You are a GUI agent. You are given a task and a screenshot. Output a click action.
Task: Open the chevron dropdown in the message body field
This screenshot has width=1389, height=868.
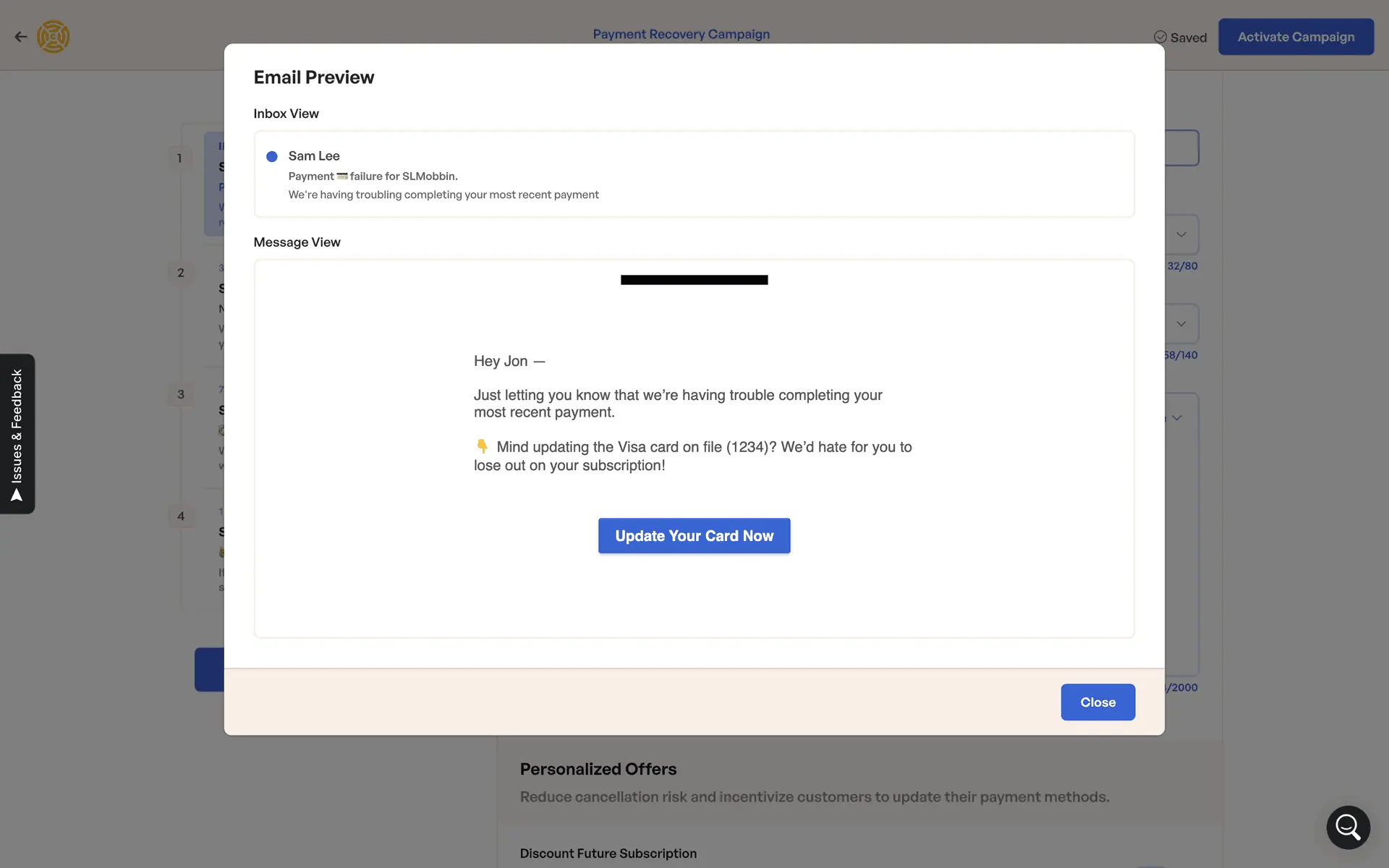click(x=1177, y=418)
